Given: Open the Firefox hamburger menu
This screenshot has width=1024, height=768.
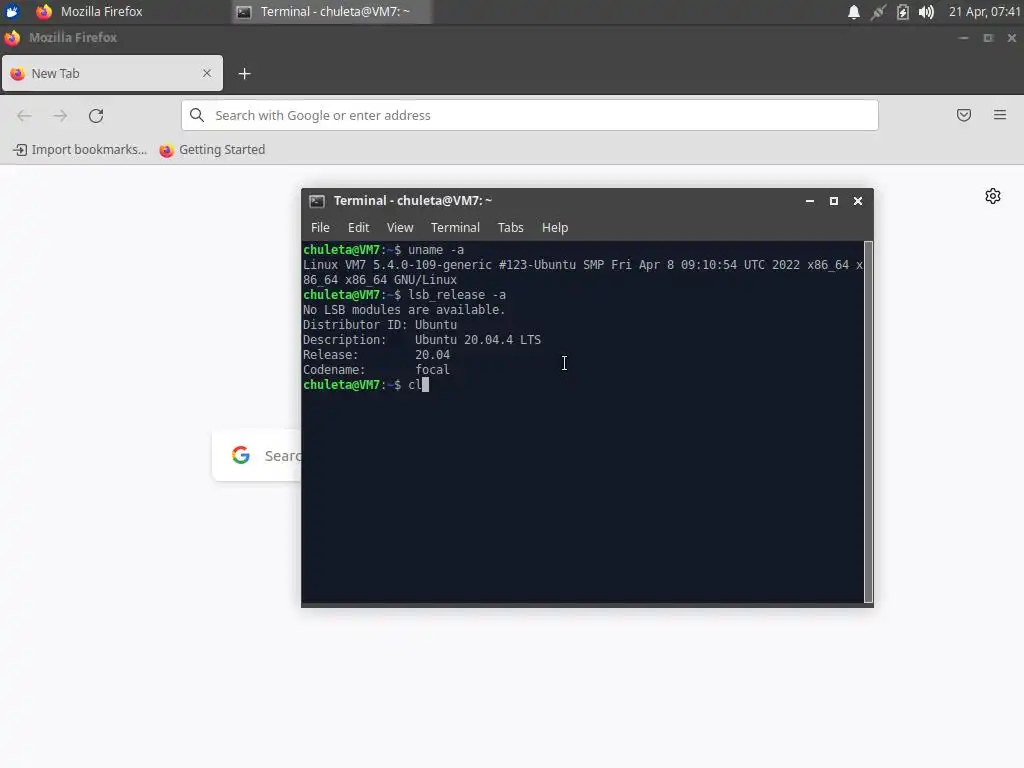Looking at the screenshot, I should coord(1000,115).
